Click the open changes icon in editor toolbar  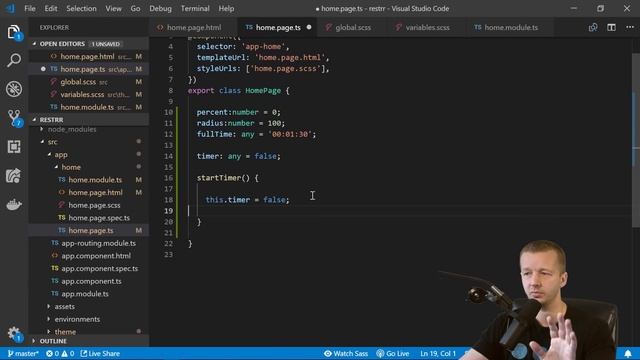593,27
